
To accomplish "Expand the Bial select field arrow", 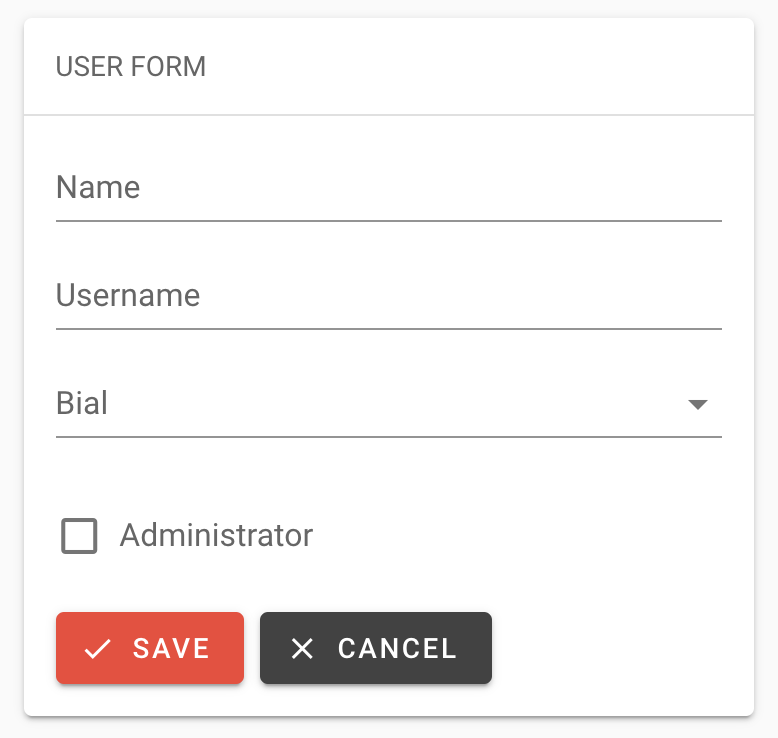I will coord(698,405).
